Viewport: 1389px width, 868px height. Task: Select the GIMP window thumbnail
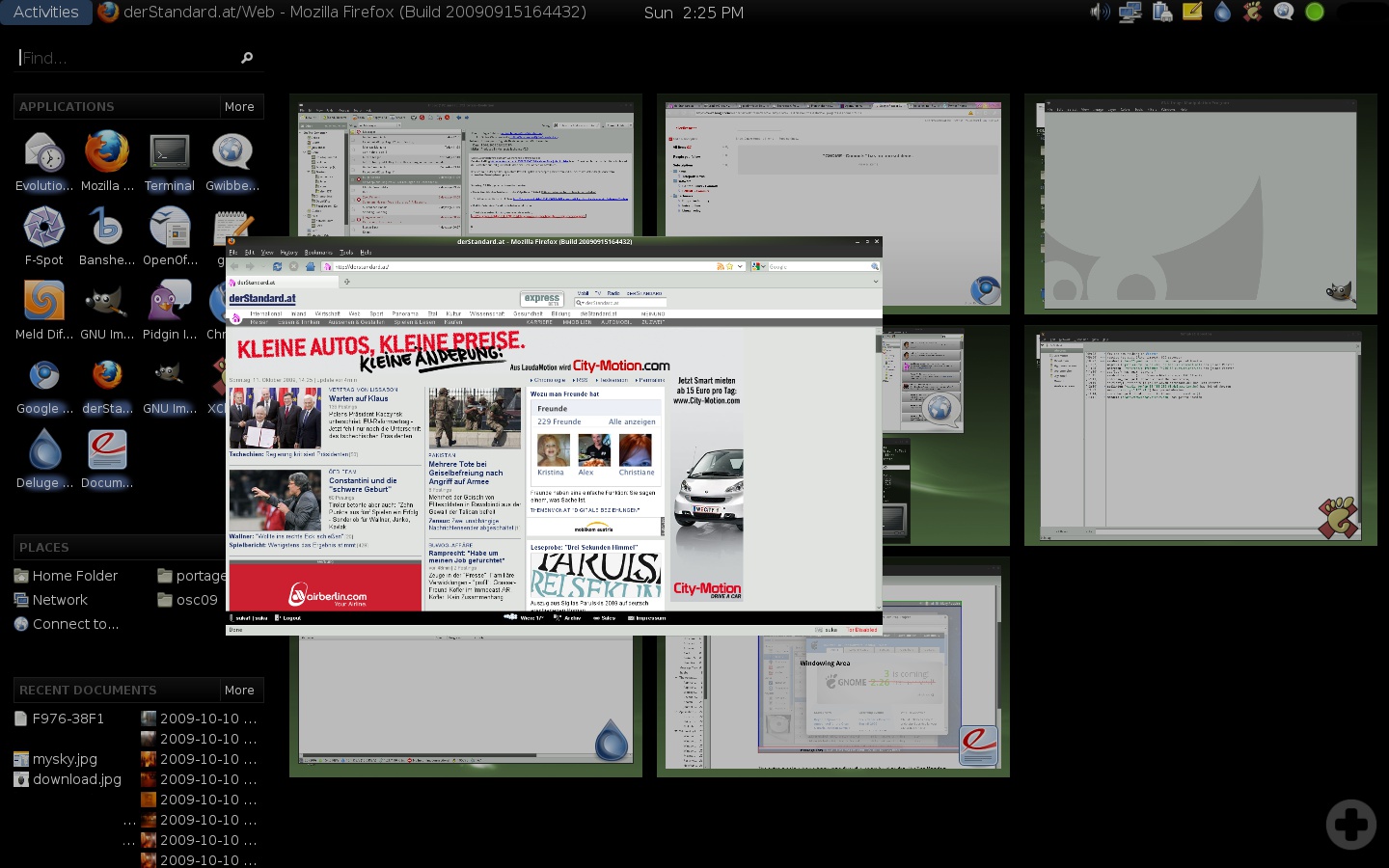pyautogui.click(x=1200, y=203)
